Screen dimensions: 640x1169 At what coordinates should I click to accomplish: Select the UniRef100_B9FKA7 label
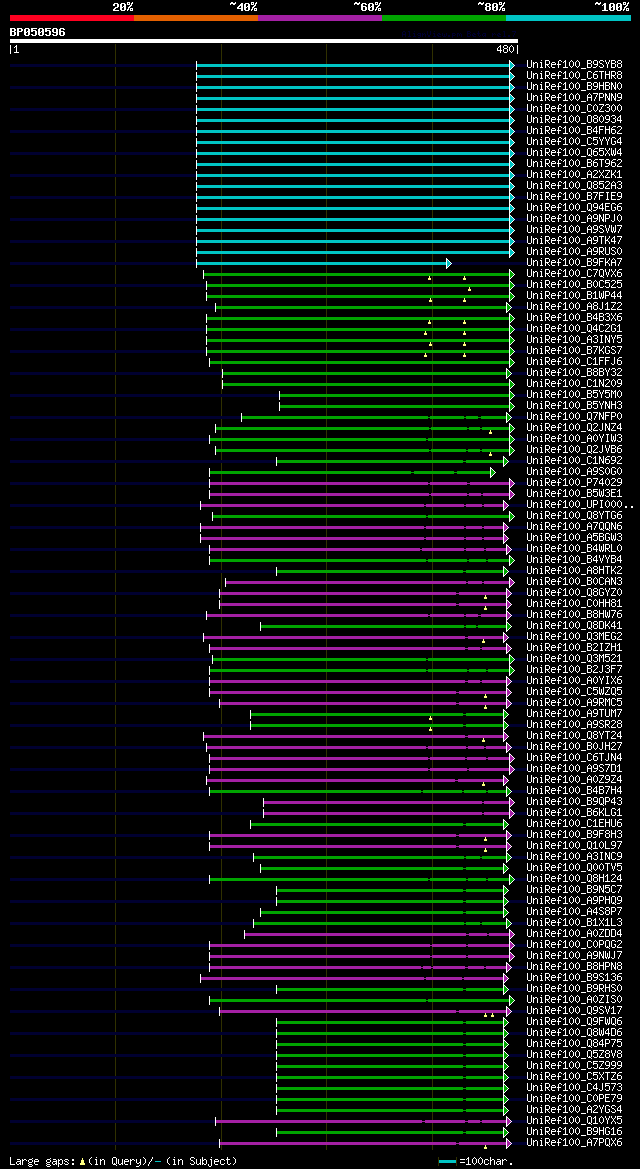[x=574, y=262]
